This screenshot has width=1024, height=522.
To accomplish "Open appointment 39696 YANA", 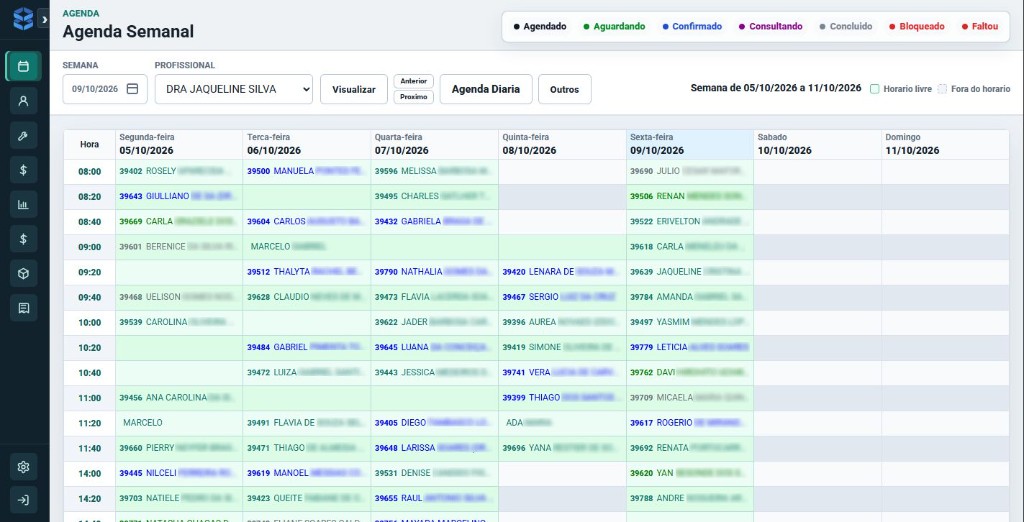I will click(562, 448).
